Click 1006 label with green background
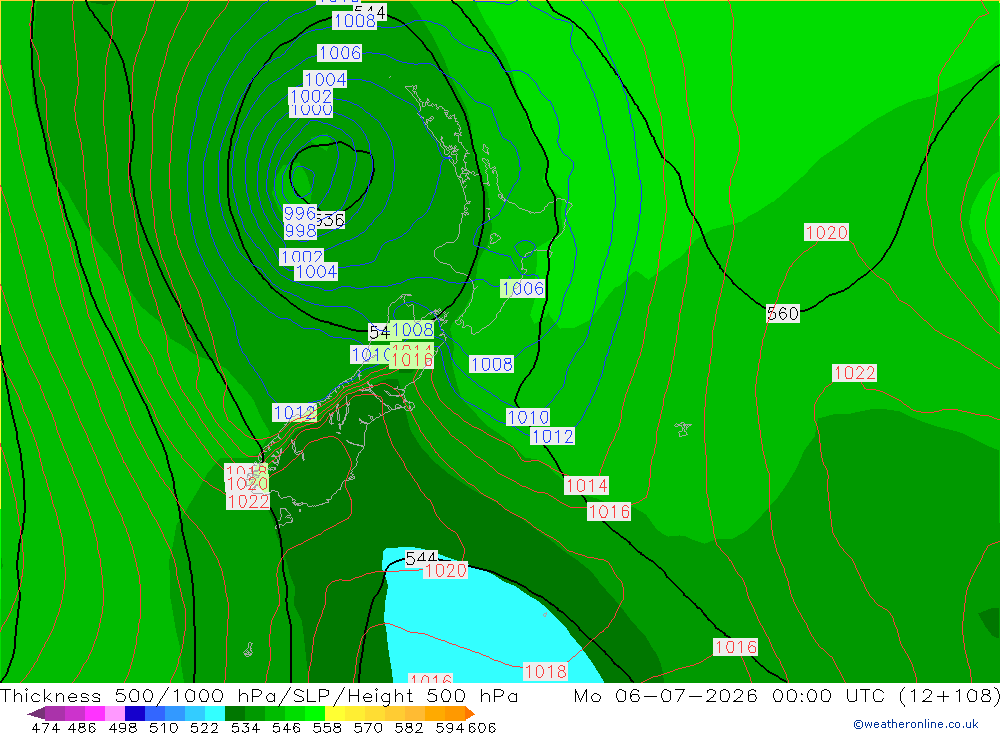 [x=522, y=288]
